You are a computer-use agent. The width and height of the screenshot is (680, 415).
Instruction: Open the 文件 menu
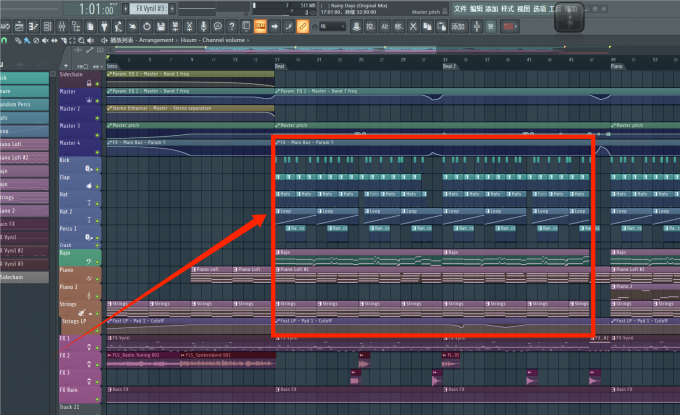click(x=460, y=8)
